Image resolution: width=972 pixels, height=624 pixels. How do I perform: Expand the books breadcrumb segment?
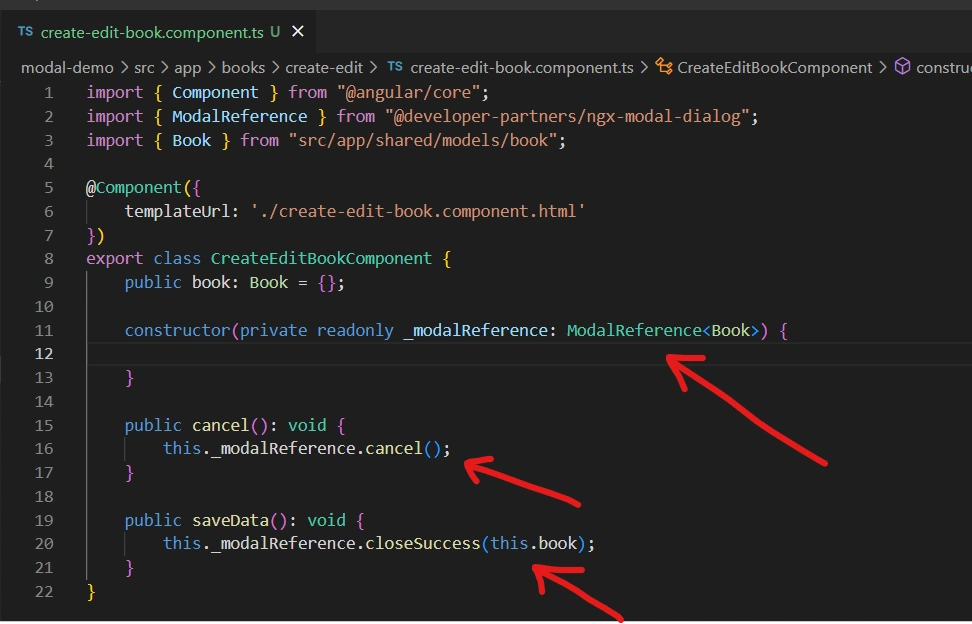(243, 67)
